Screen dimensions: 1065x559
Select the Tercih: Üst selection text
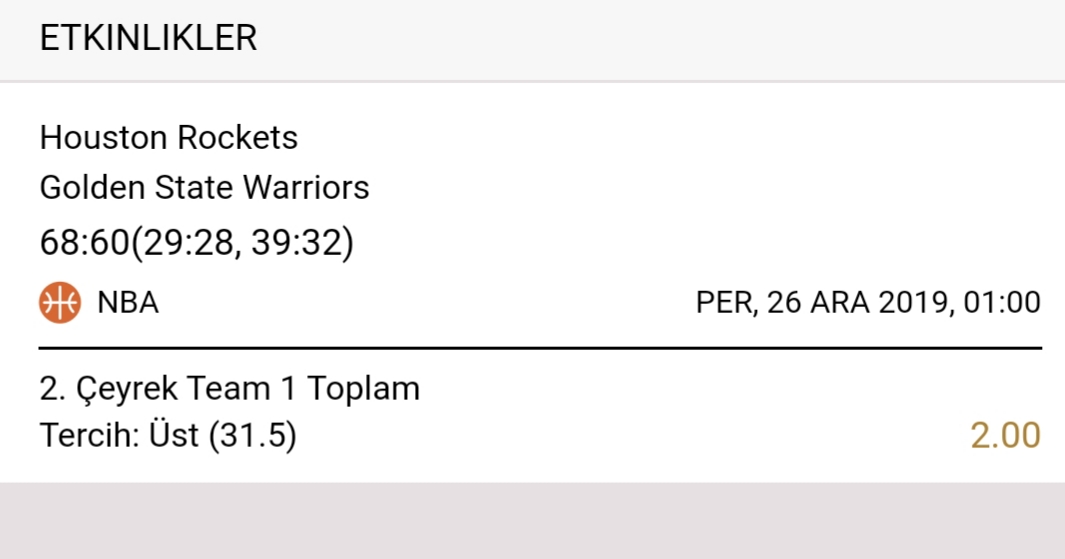(x=120, y=435)
